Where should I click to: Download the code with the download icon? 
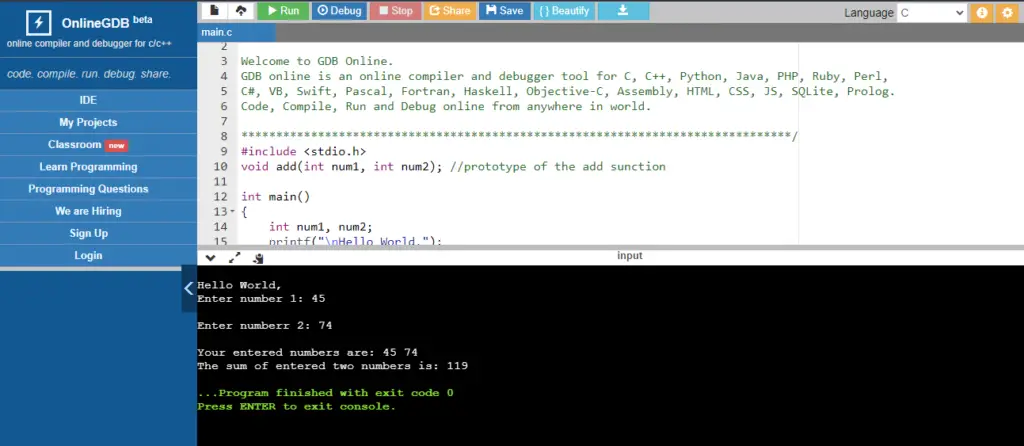pos(623,10)
